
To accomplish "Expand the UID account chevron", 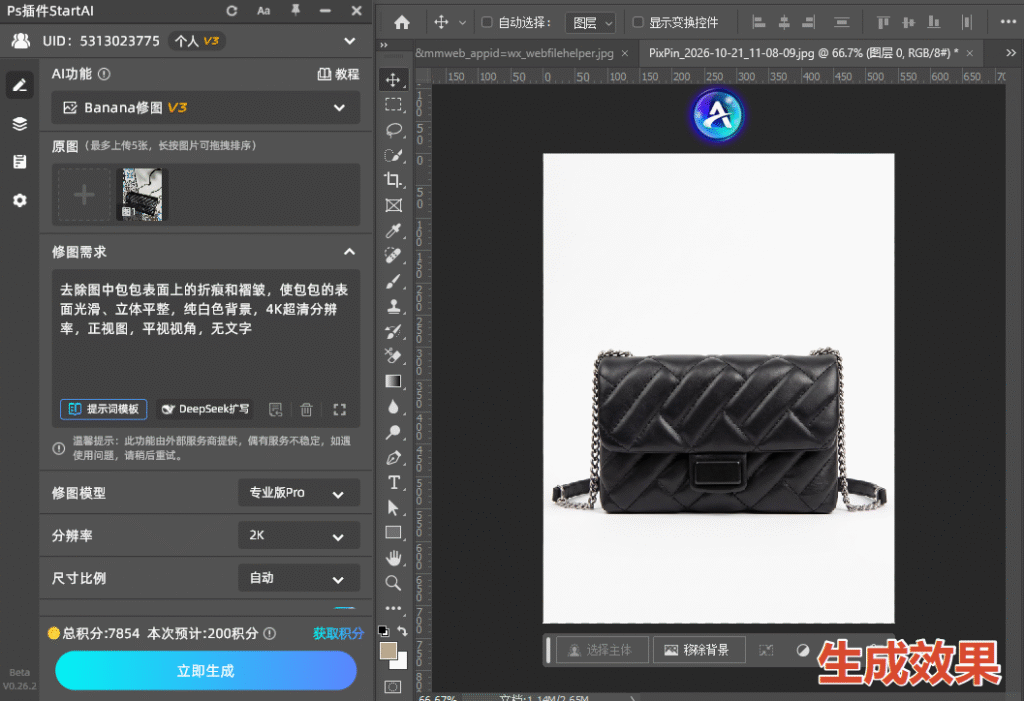I will click(350, 41).
